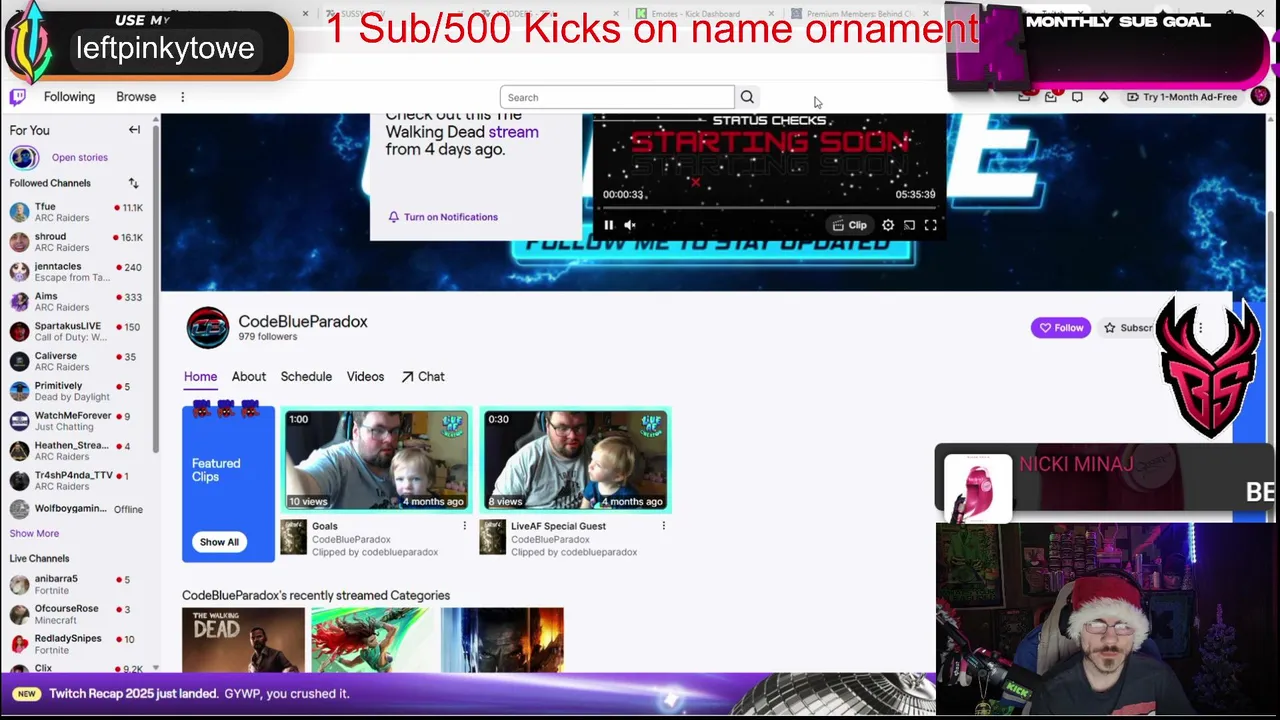
Task: Click the Twitch search input field
Action: tap(617, 97)
